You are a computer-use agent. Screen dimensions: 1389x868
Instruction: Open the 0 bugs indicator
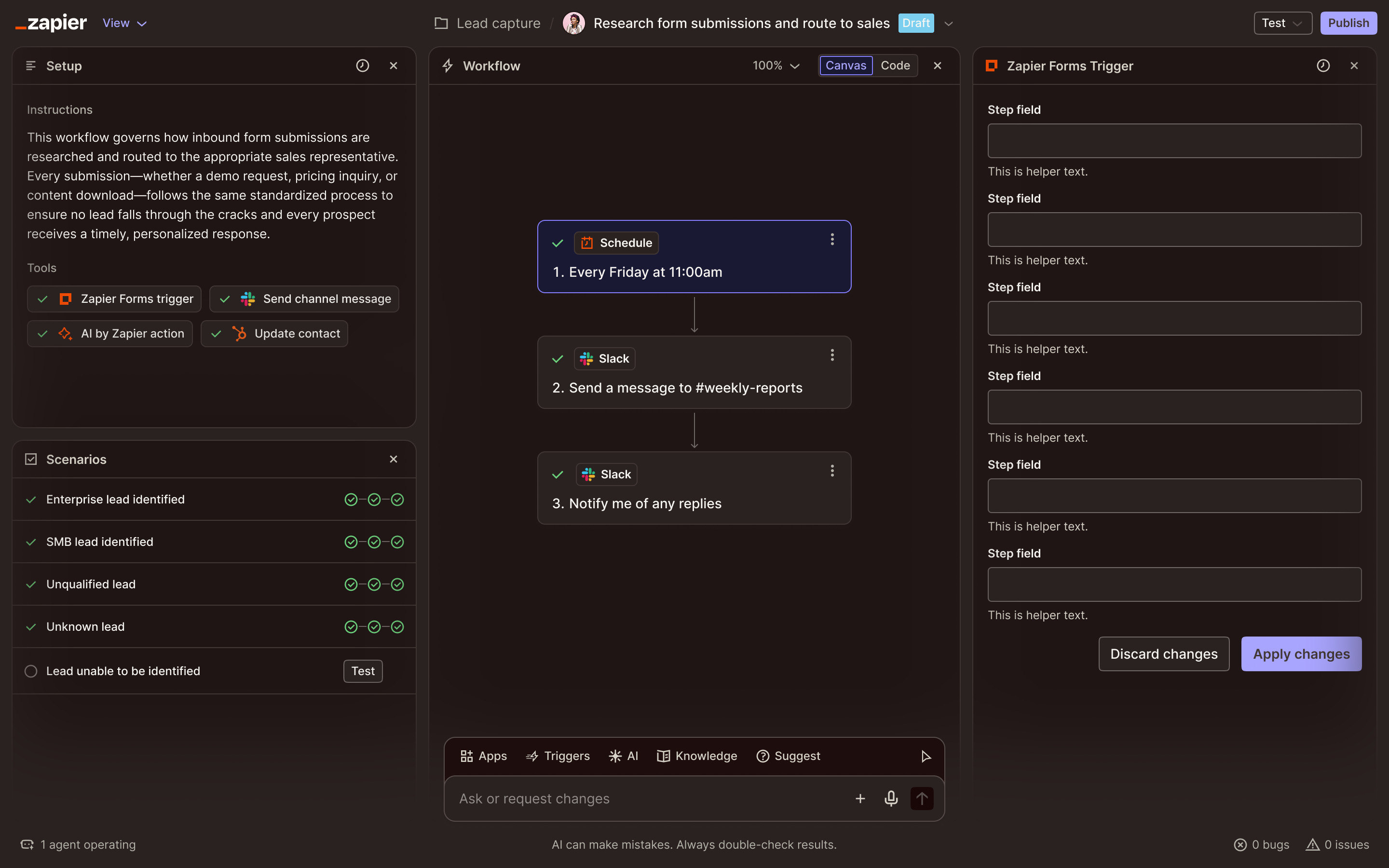tap(1261, 844)
